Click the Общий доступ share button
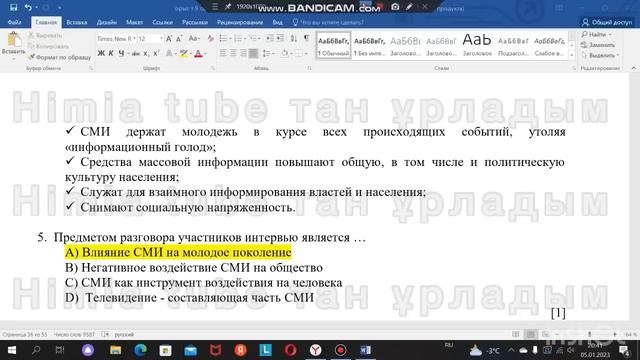Screen dimensions: 640x360 click(x=607, y=22)
